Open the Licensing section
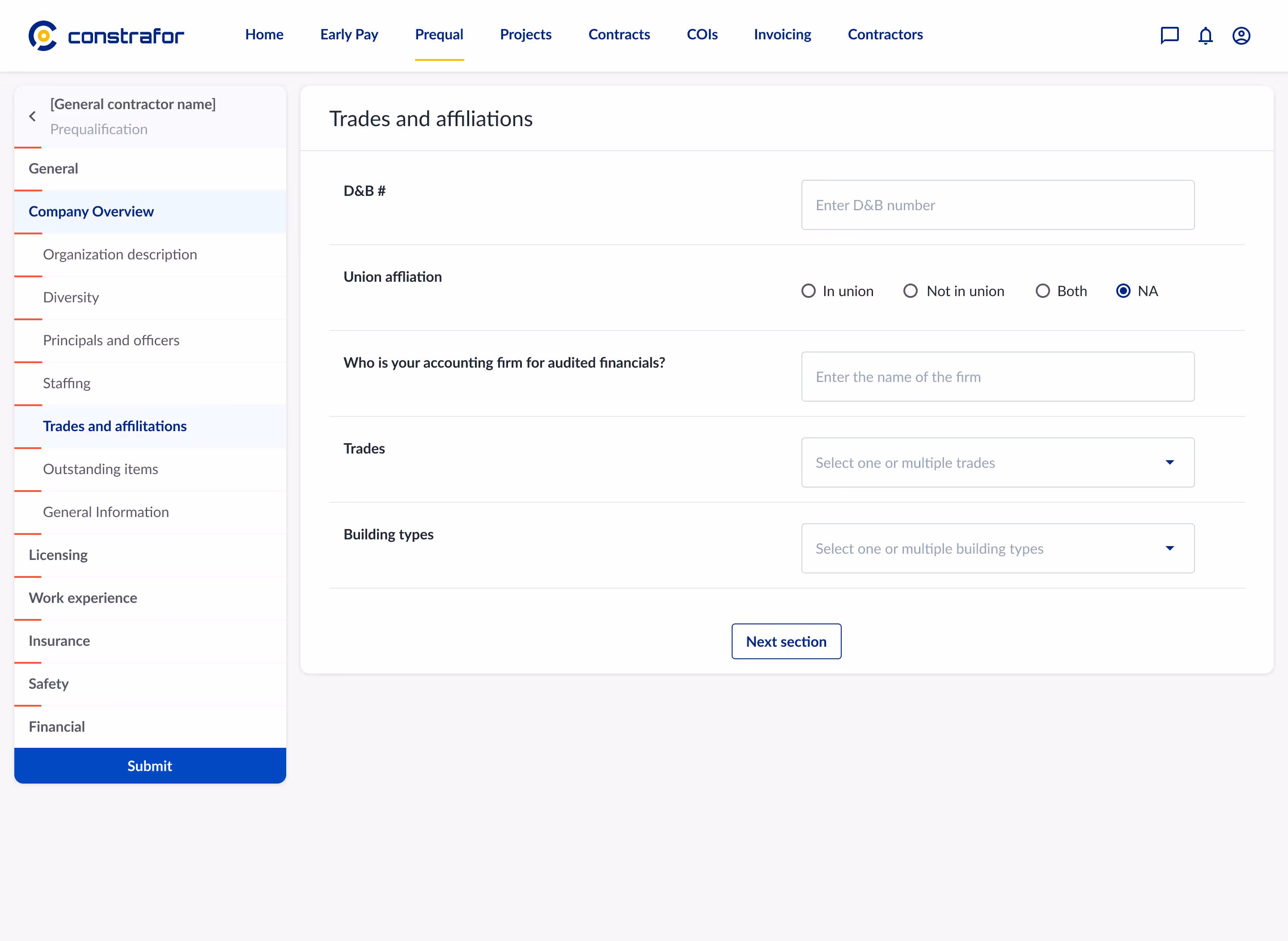This screenshot has height=941, width=1288. [150, 555]
